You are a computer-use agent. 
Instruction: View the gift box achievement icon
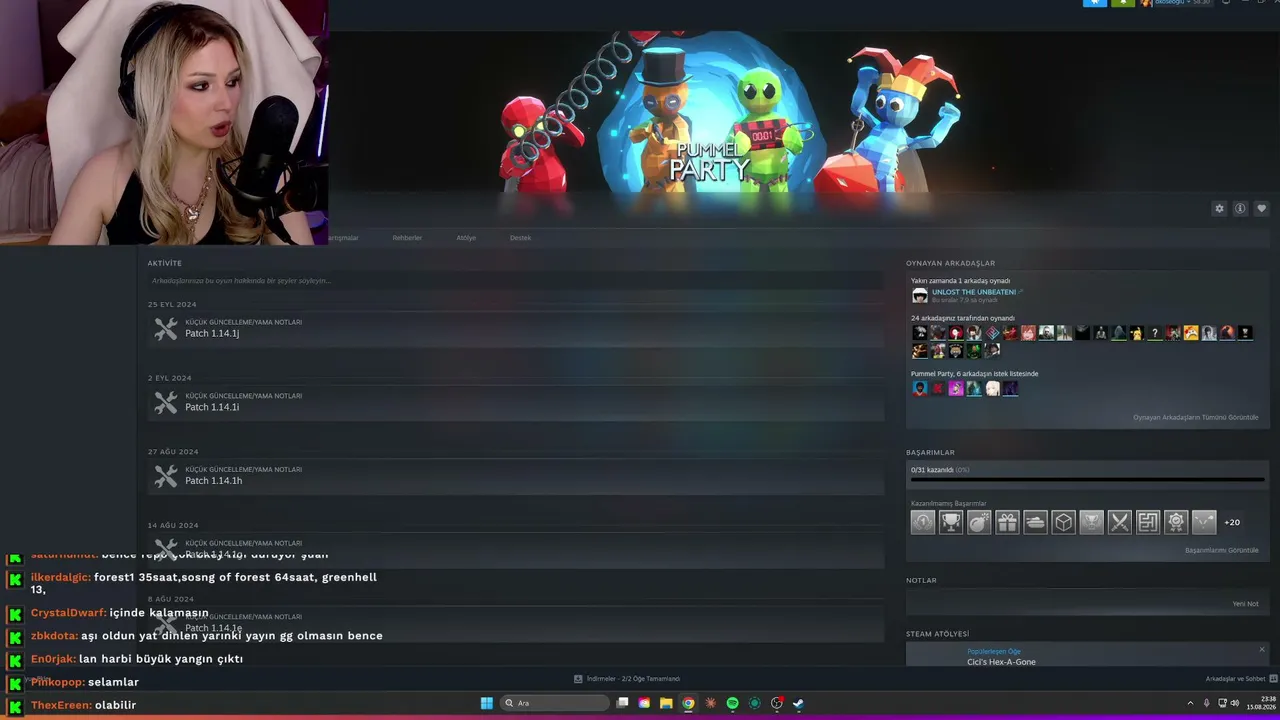1007,522
